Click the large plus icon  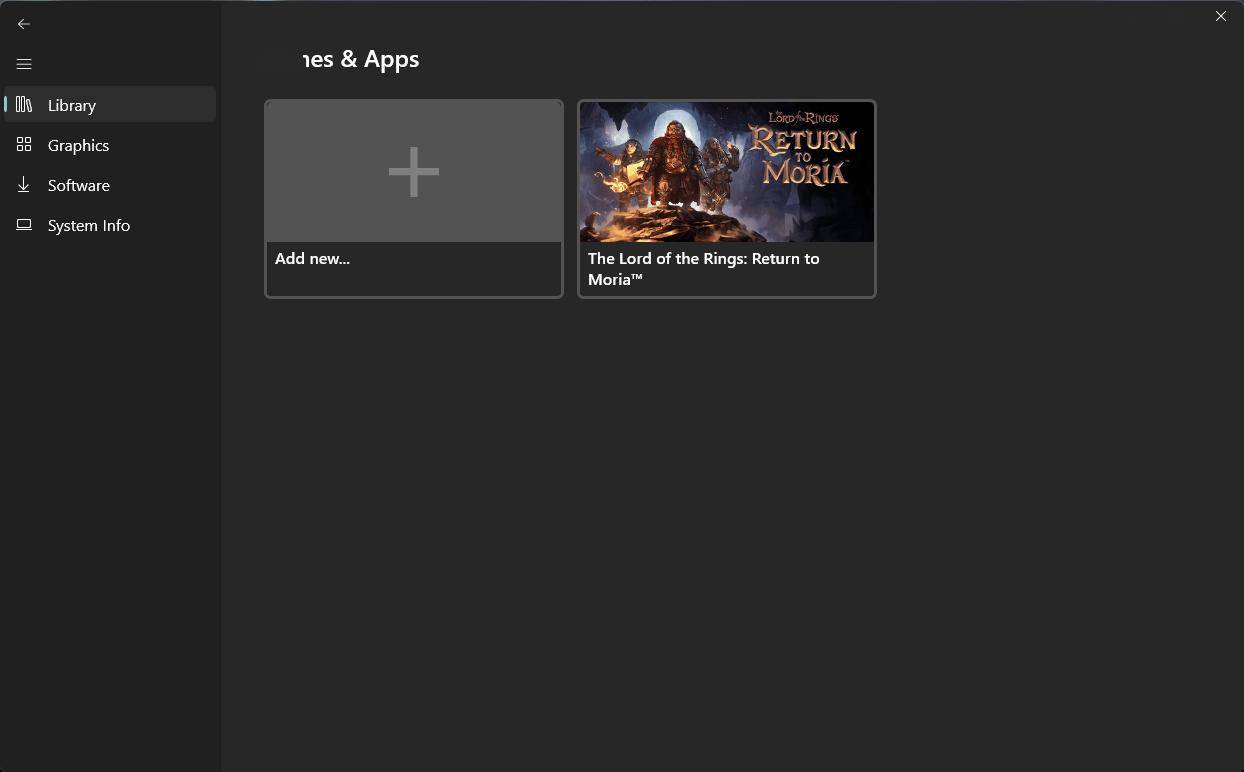click(414, 172)
